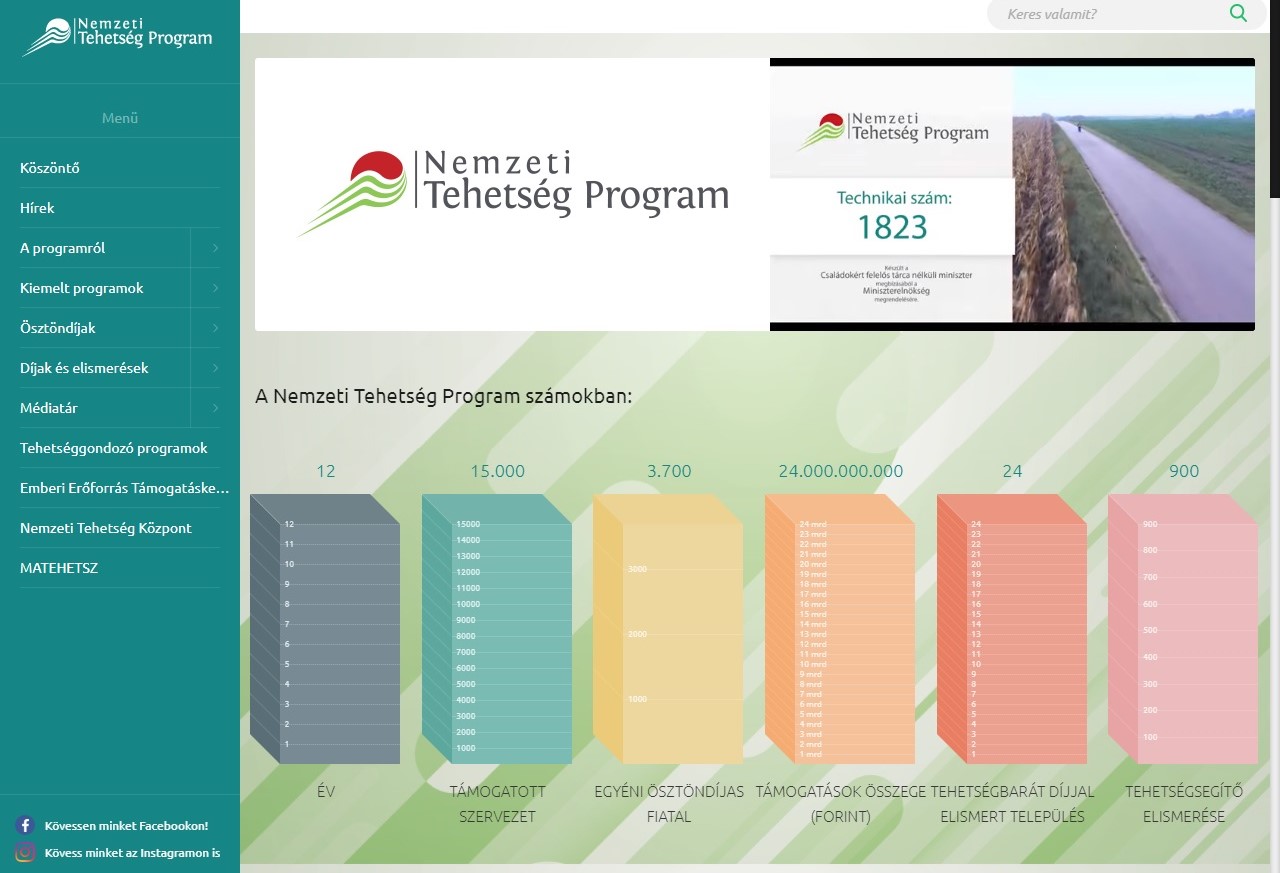Click the large Nemzeti Tehetség Program banner logo
The height and width of the screenshot is (873, 1280).
pos(512,194)
